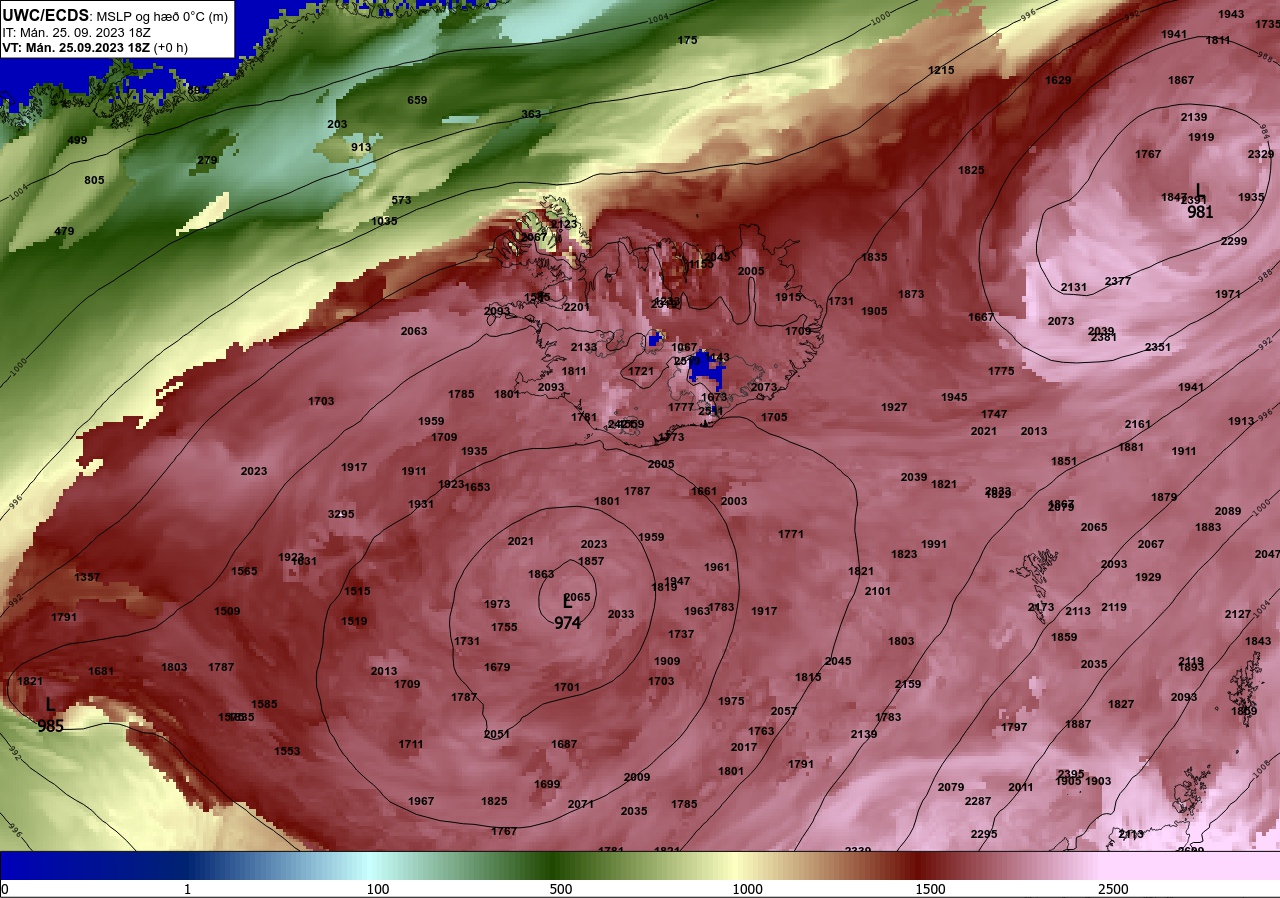Click the height value 1755
This screenshot has width=1280, height=898.
click(504, 627)
